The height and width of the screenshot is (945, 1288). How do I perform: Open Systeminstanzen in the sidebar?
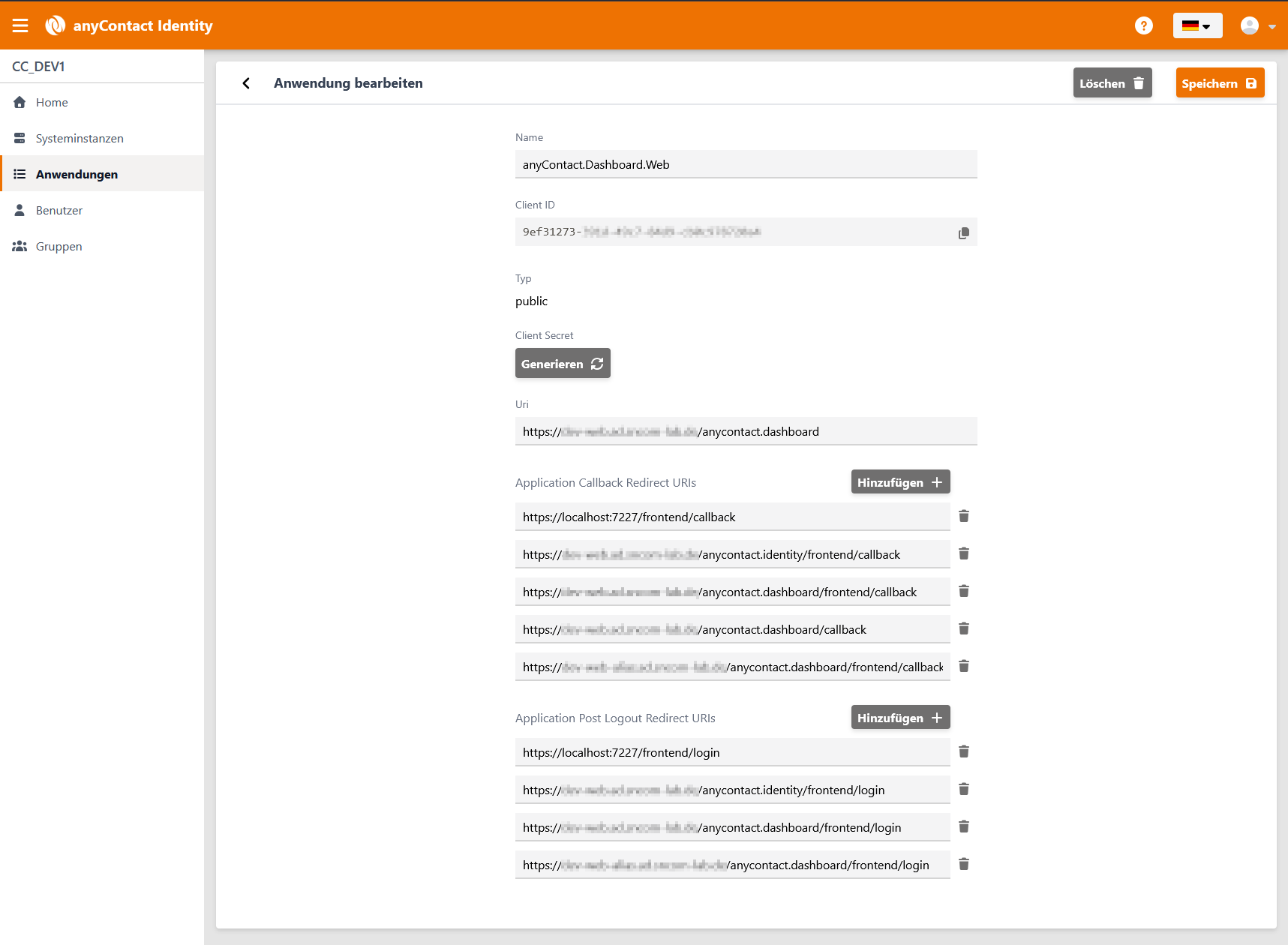[x=102, y=138]
